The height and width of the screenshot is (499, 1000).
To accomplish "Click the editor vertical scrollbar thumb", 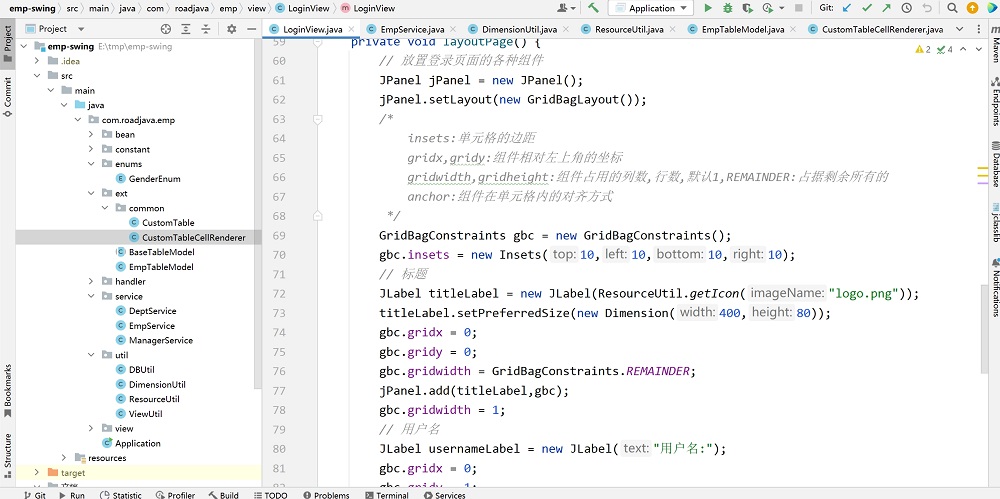I will [983, 329].
